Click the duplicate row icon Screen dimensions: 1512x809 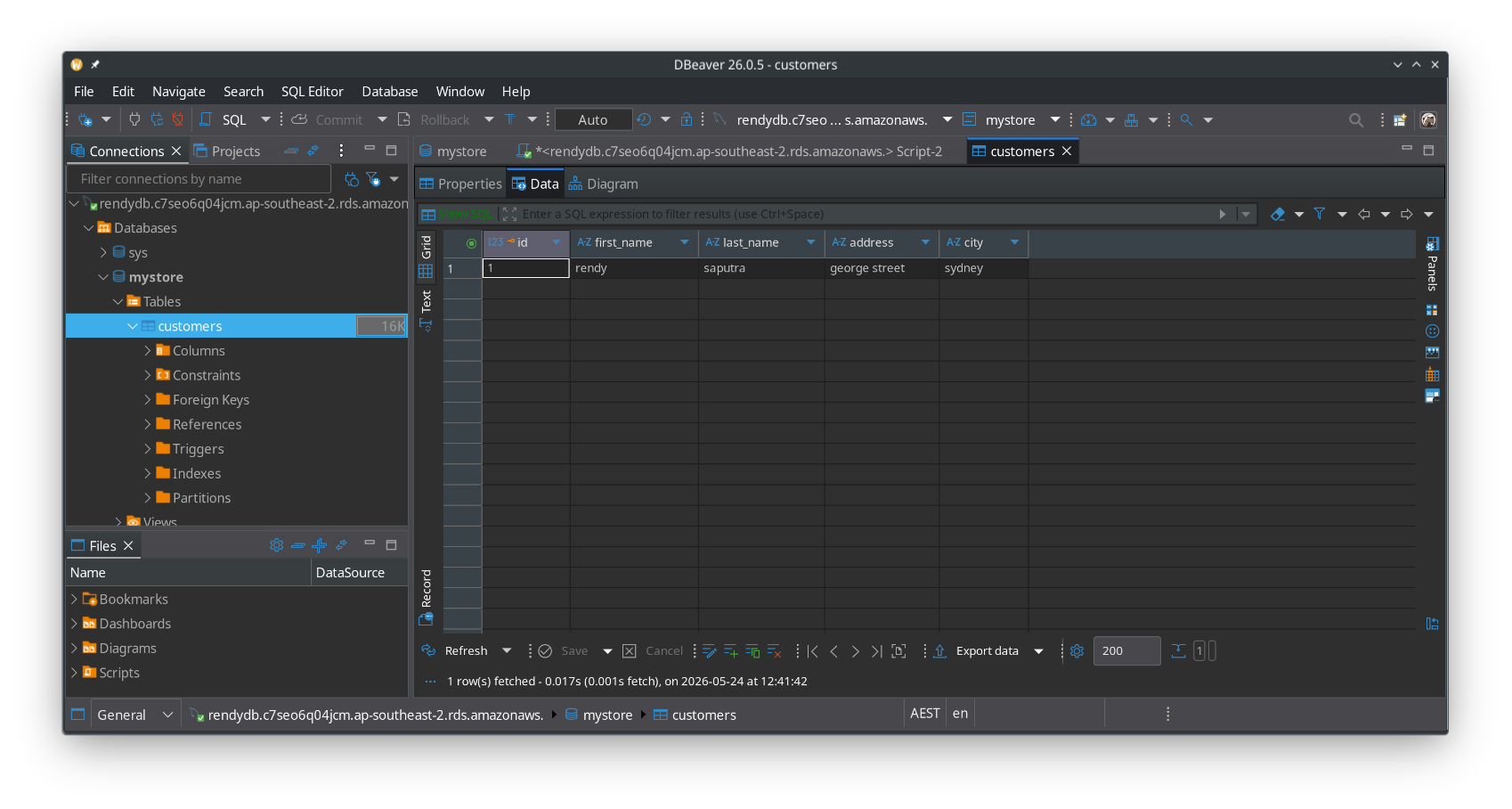point(752,651)
